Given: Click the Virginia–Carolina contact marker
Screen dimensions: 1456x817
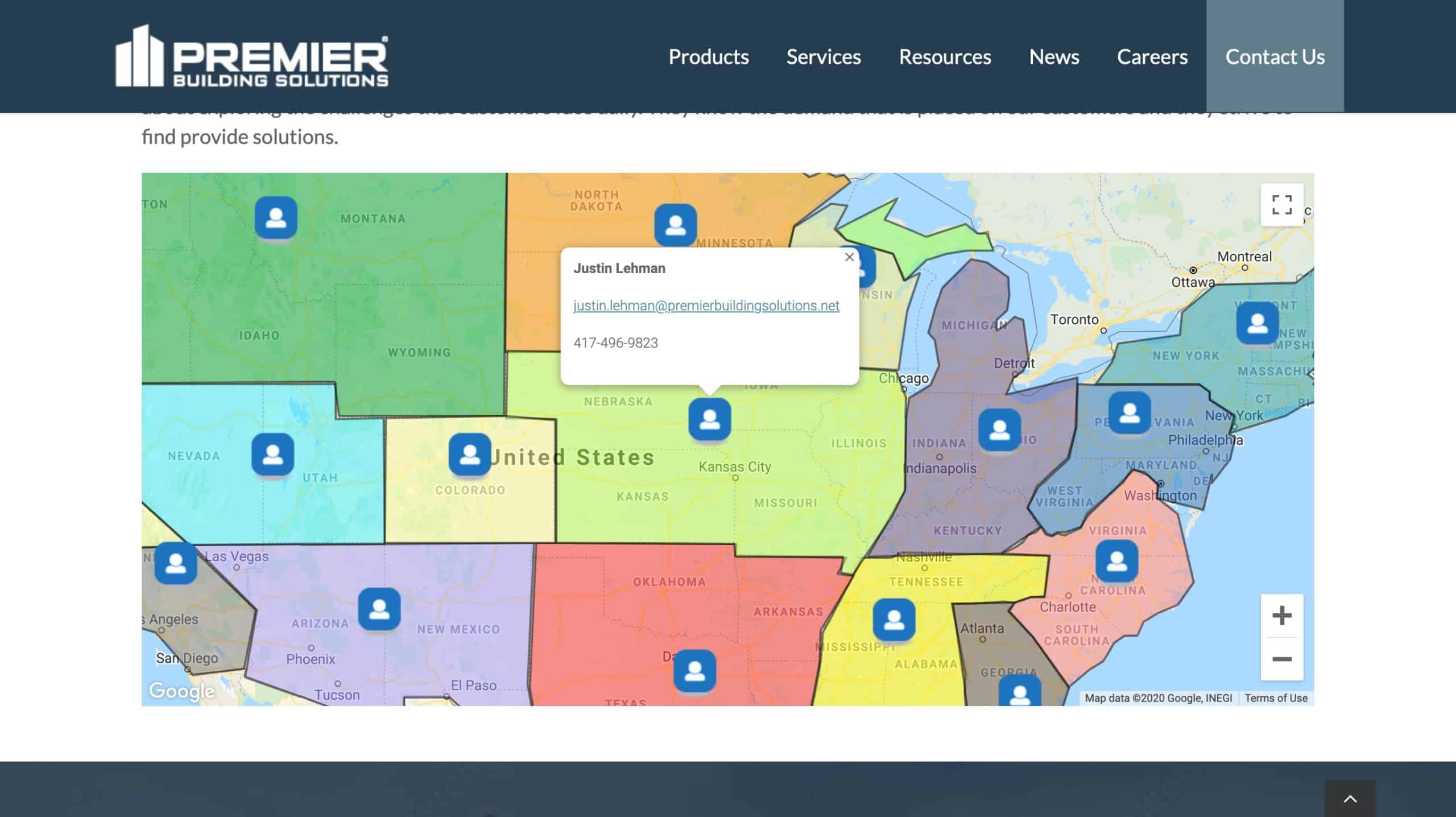Looking at the screenshot, I should point(1116,561).
